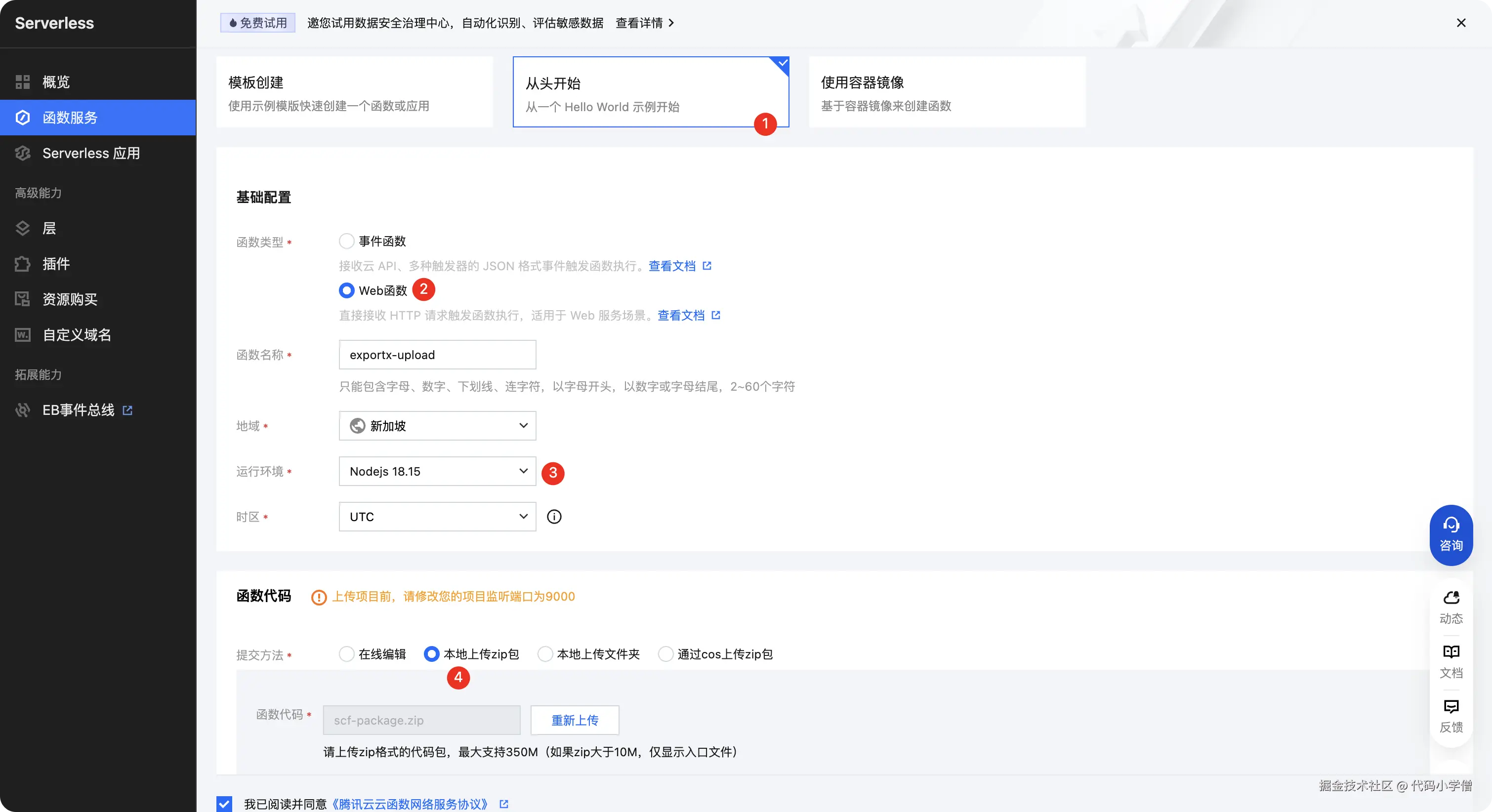Uncheck the service agreement checkbox
This screenshot has width=1492, height=812.
(224, 804)
